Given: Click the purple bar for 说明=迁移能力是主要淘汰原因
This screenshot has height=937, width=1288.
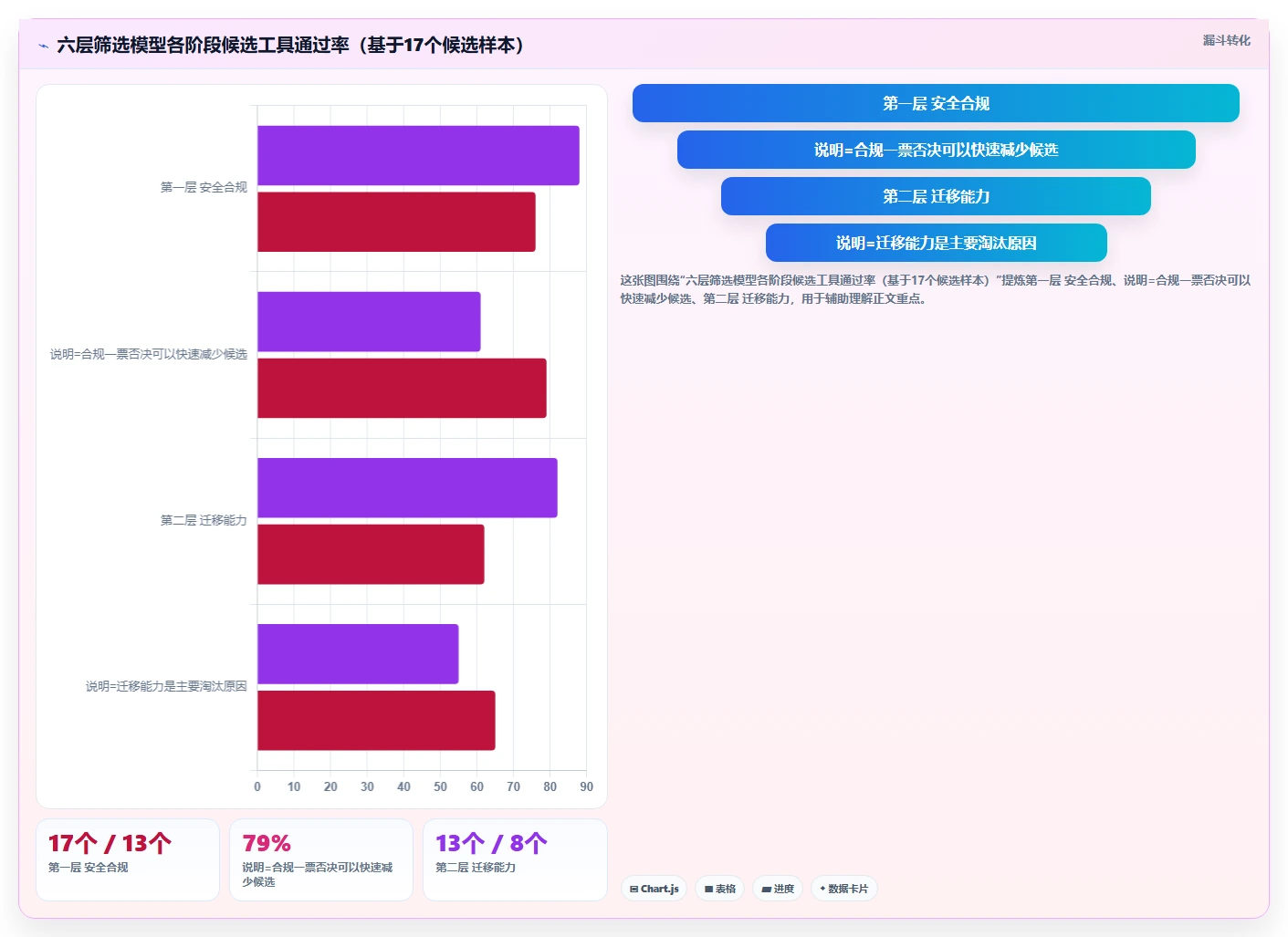Looking at the screenshot, I should pyautogui.click(x=358, y=654).
